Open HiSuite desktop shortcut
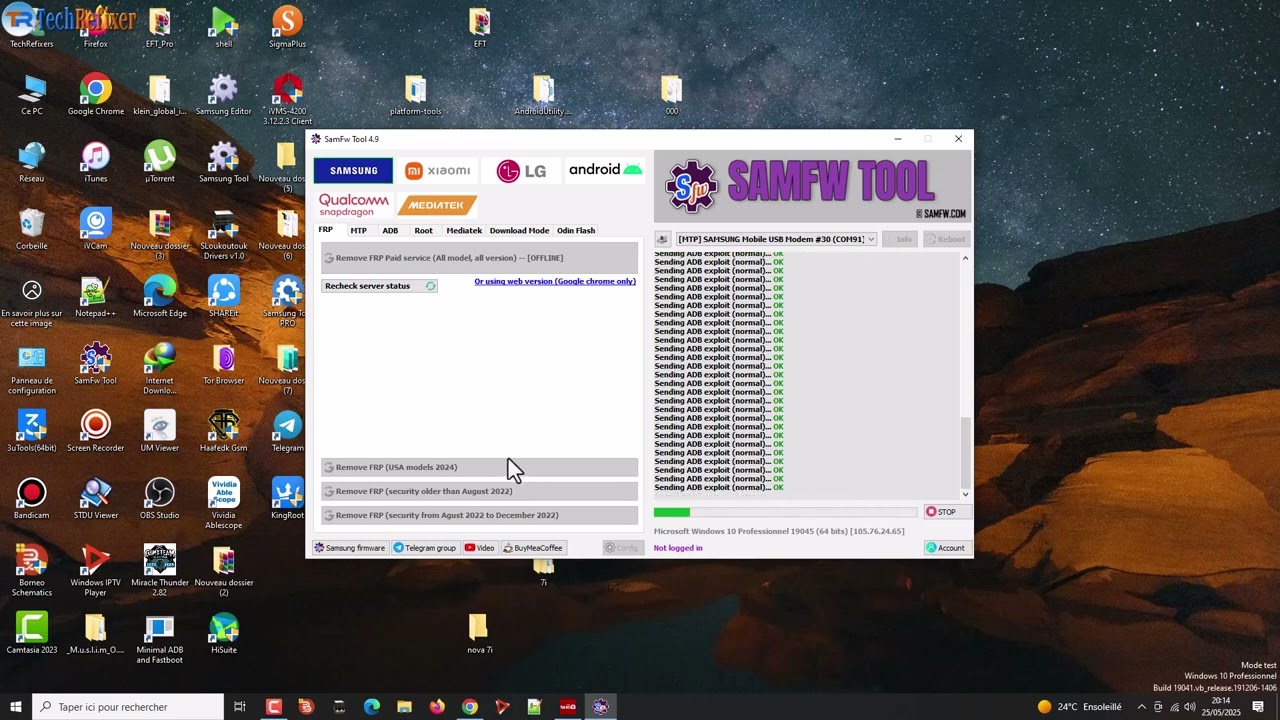The height and width of the screenshot is (720, 1280). 224,633
